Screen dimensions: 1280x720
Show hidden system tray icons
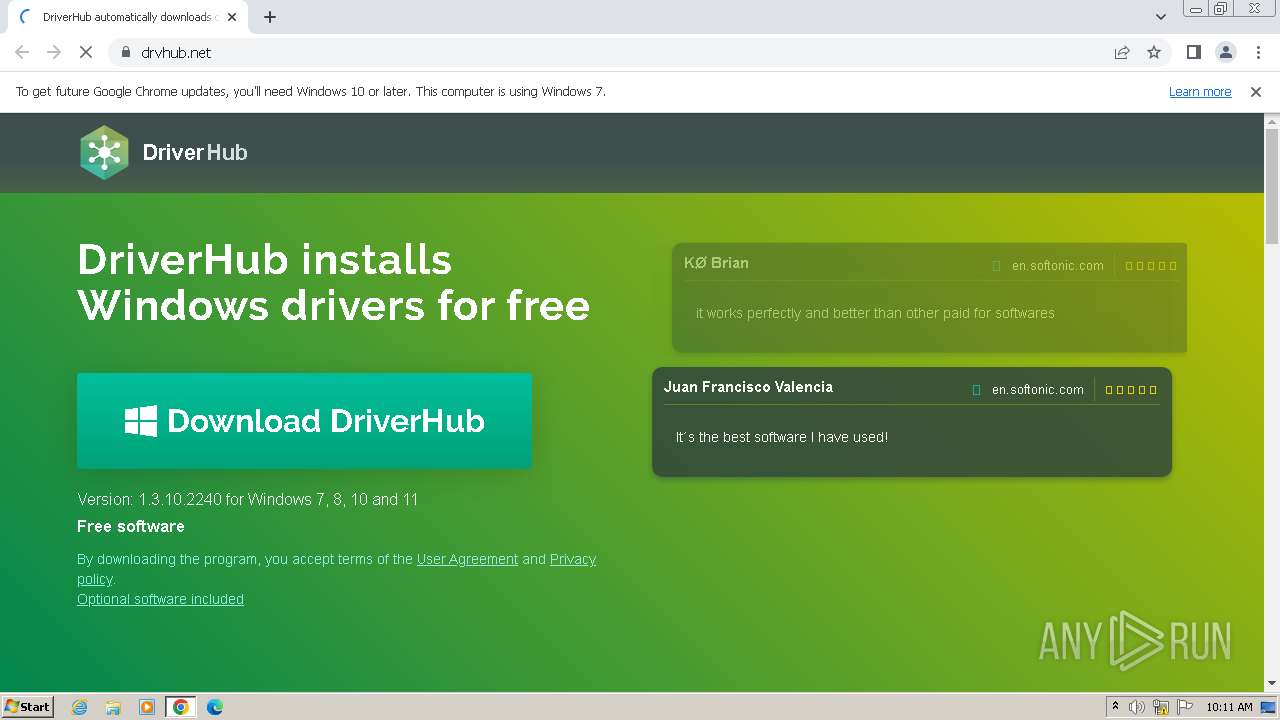1115,707
